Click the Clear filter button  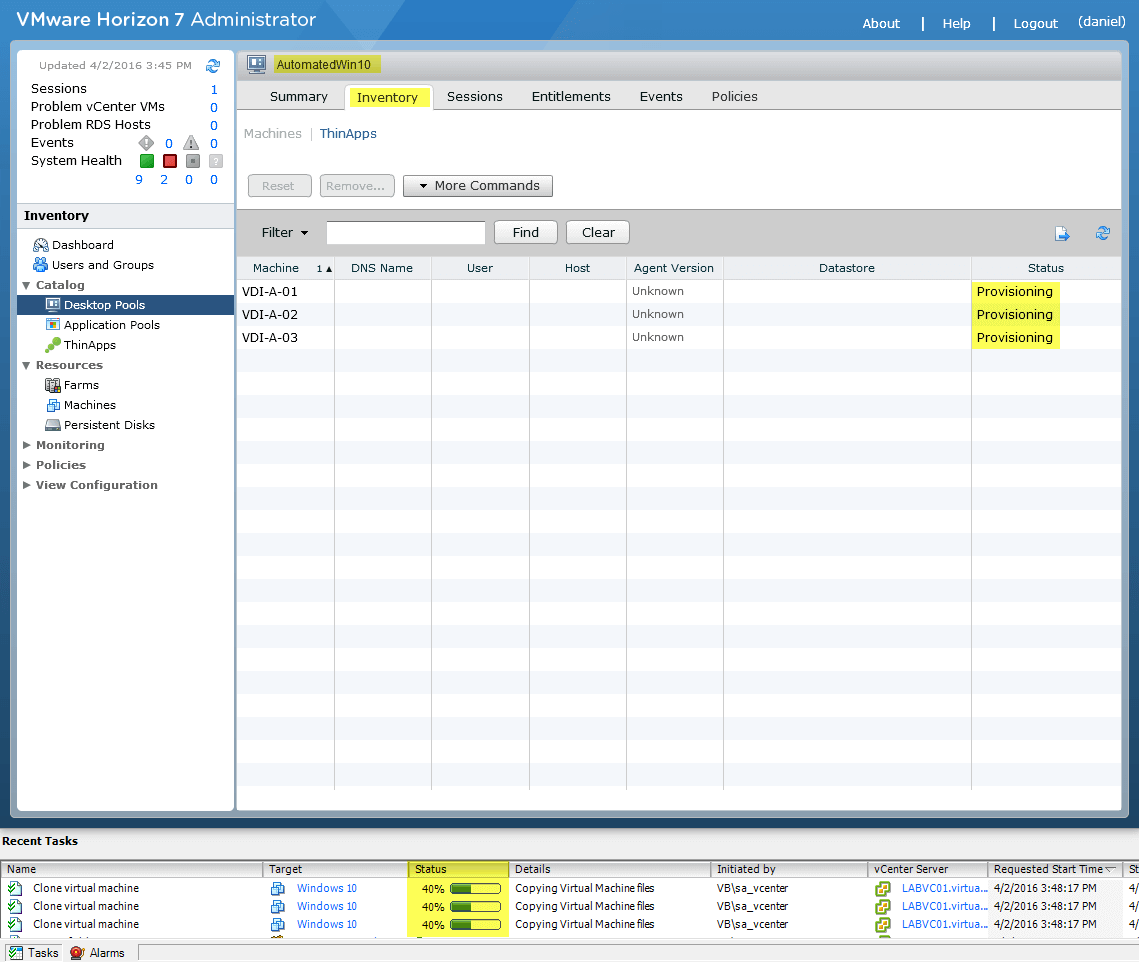598,233
